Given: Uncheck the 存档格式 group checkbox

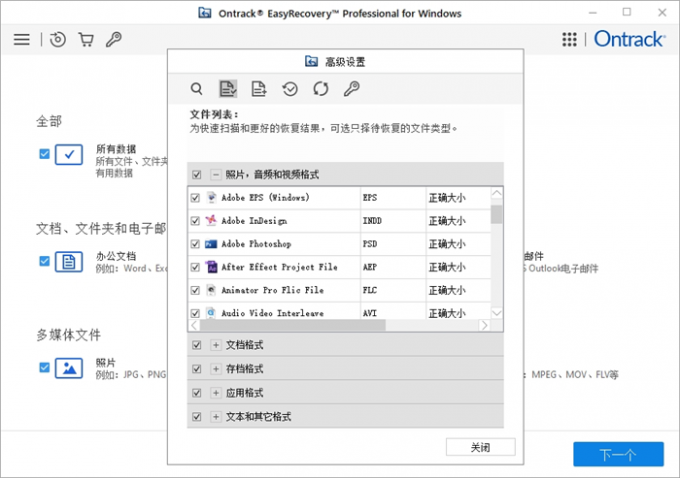Looking at the screenshot, I should [x=196, y=369].
